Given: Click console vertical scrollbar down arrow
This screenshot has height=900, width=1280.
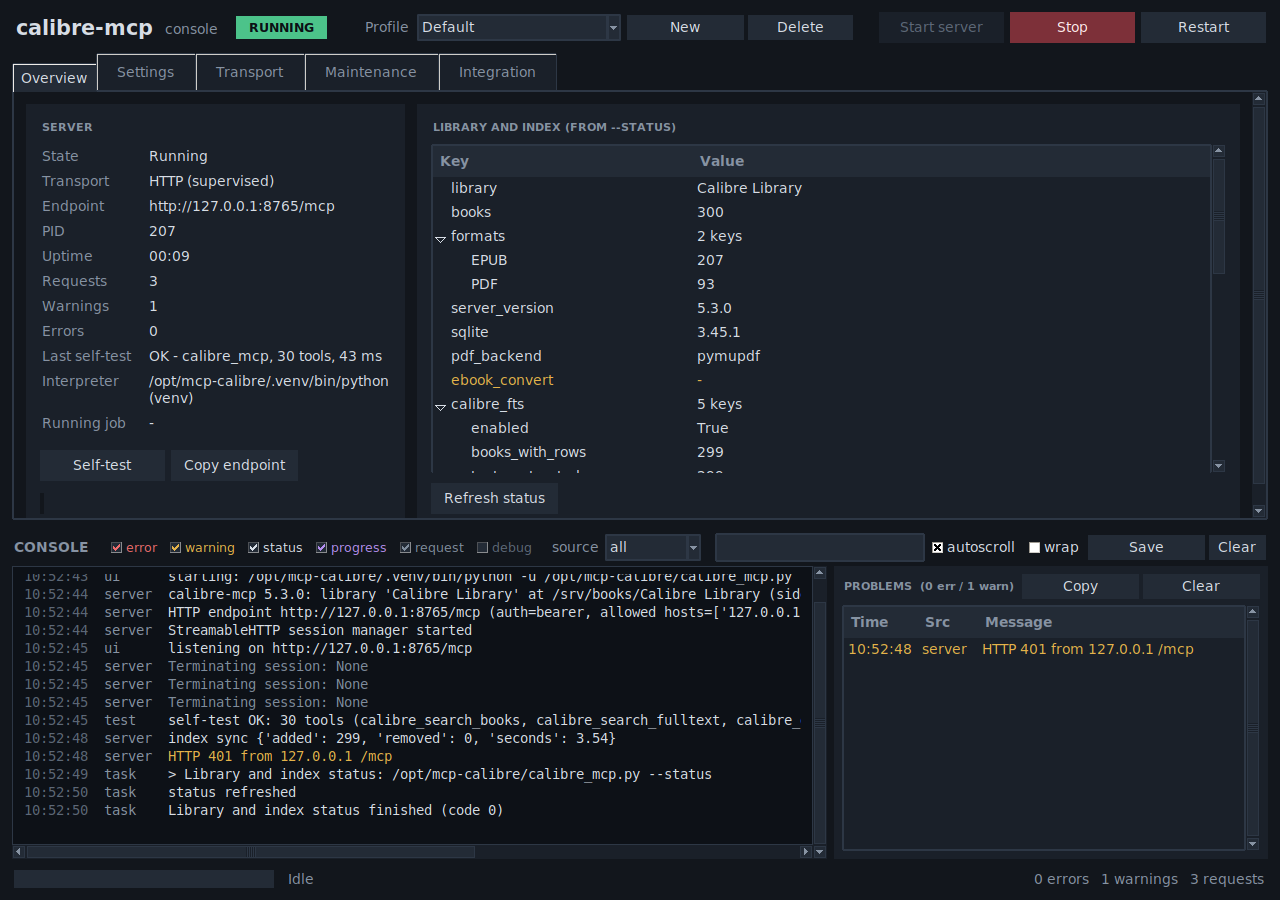Looking at the screenshot, I should pyautogui.click(x=820, y=852).
